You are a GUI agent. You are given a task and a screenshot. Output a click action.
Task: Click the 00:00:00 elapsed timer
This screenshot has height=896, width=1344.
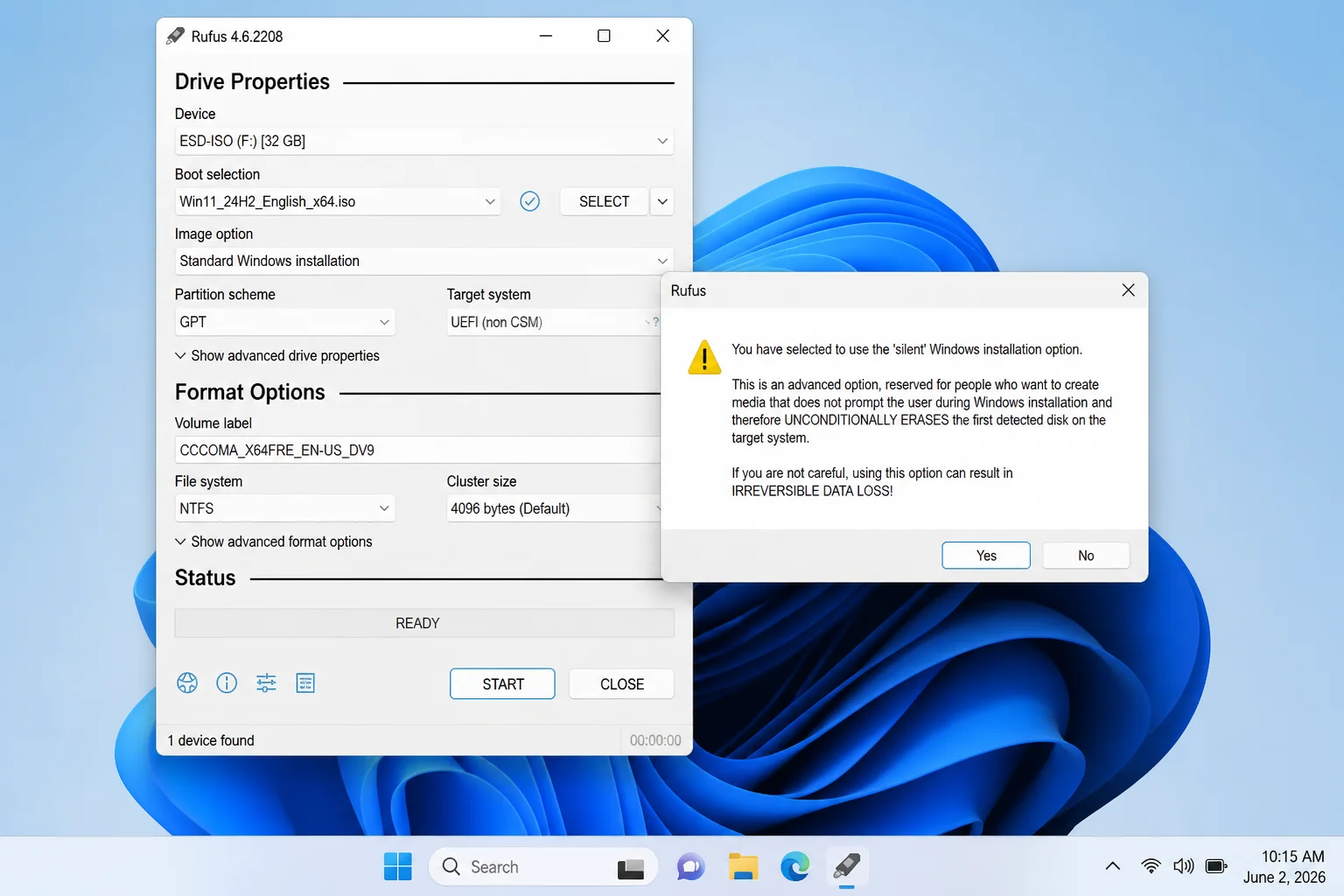click(655, 740)
